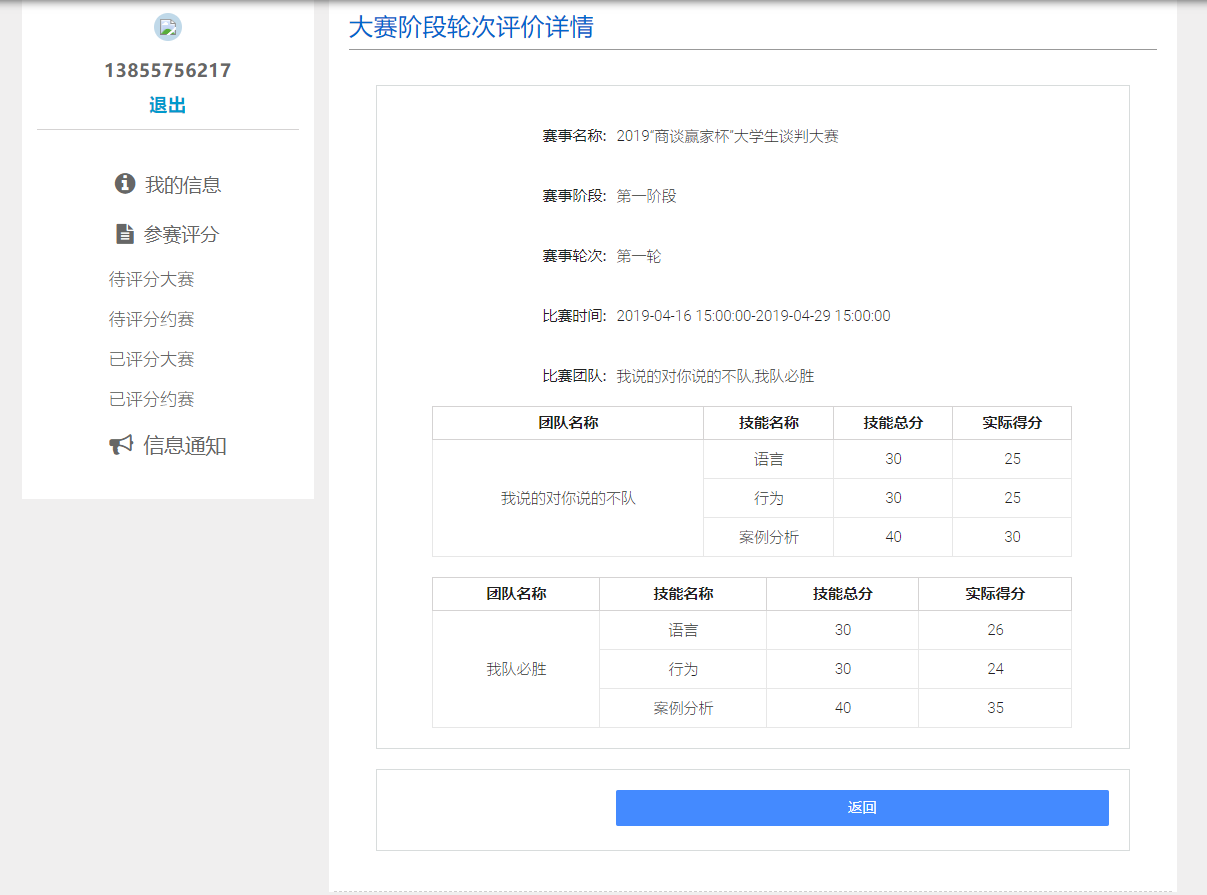
Task: Click the 语言 skill cell for 我说的对你说的不队
Action: [x=769, y=459]
